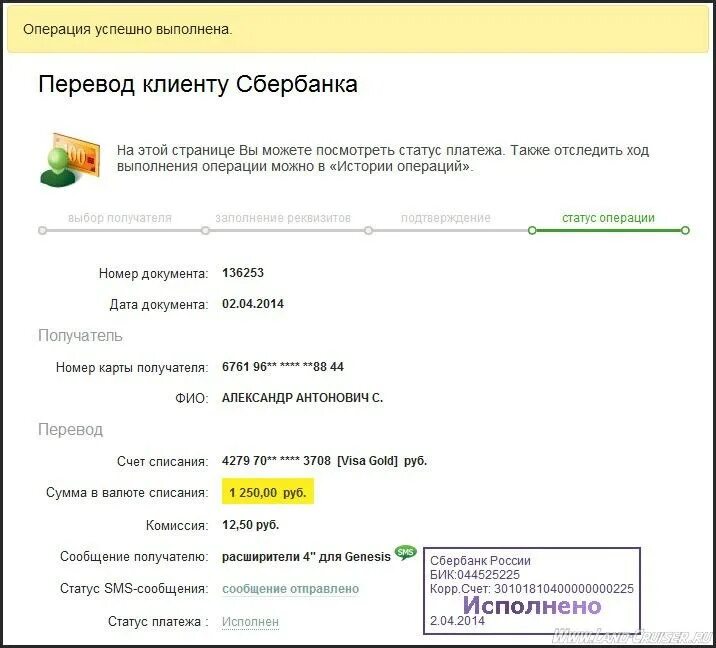The width and height of the screenshot is (716, 648).
Task: Click the highlighted amount 1 250,00 руб.
Action: 268,491
